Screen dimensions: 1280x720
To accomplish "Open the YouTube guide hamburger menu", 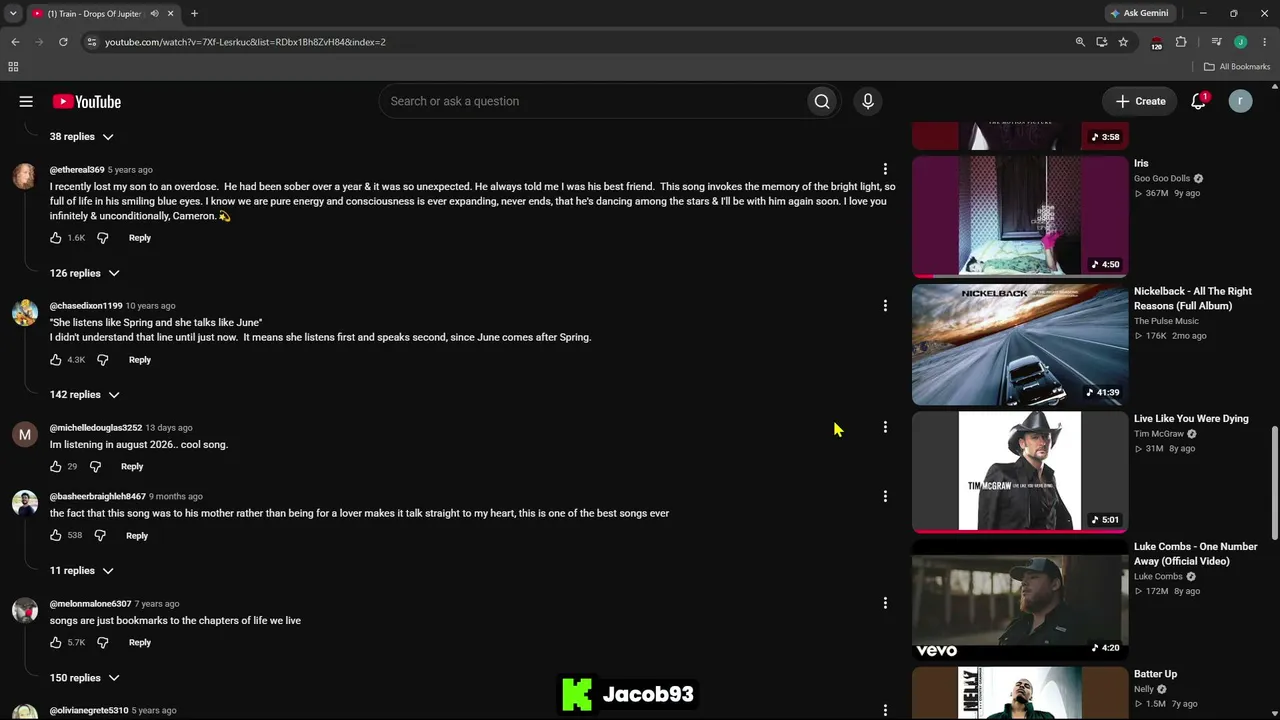I will pyautogui.click(x=26, y=101).
